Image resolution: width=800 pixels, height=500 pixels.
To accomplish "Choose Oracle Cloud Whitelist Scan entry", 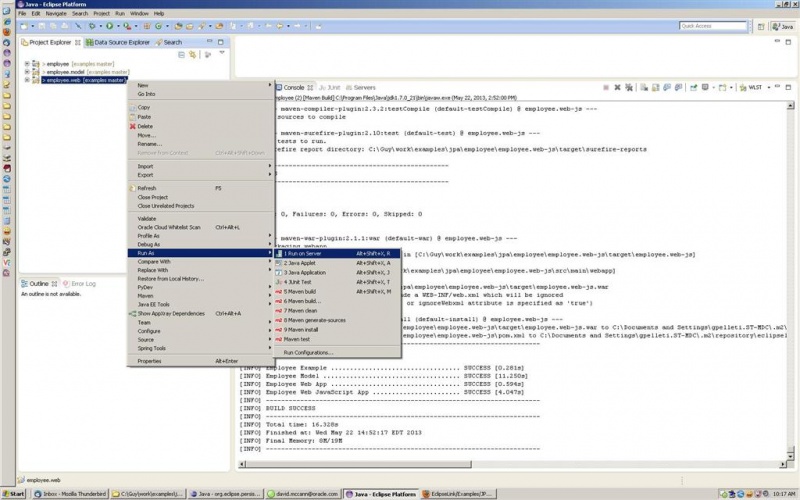I will pyautogui.click(x=201, y=228).
